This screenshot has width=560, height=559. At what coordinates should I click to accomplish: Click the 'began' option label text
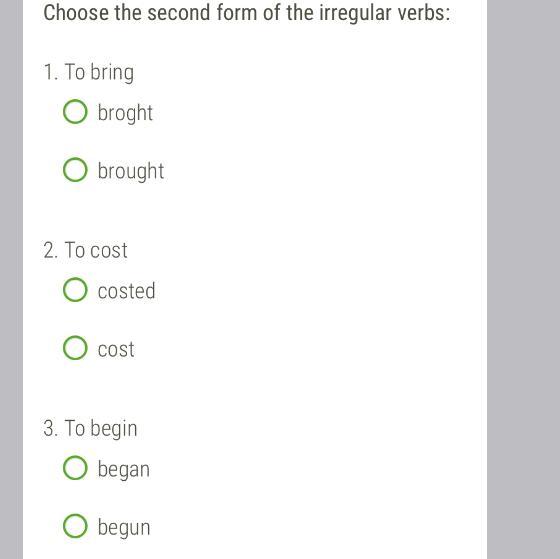[124, 470]
